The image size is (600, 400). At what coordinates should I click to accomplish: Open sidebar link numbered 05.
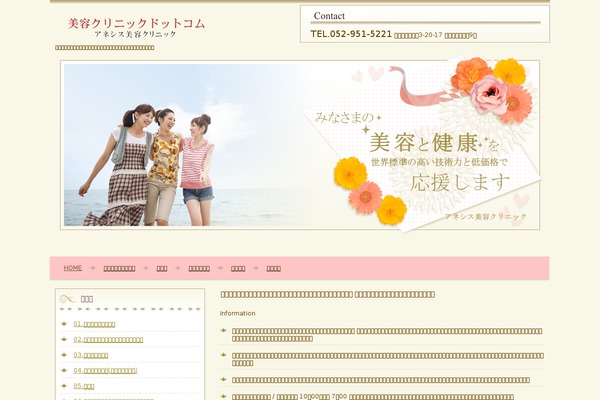pyautogui.click(x=84, y=386)
